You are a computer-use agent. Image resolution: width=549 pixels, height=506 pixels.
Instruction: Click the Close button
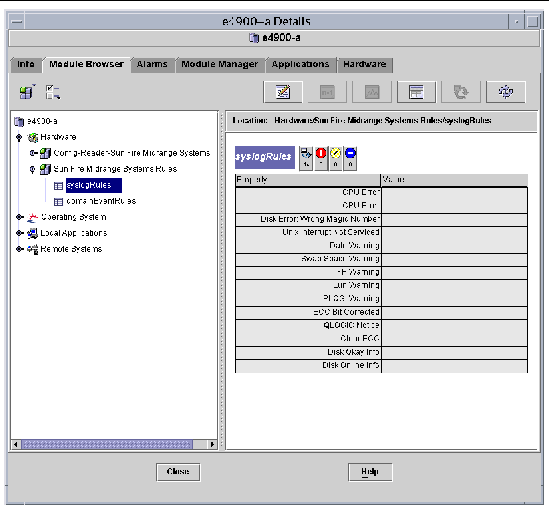pos(178,472)
